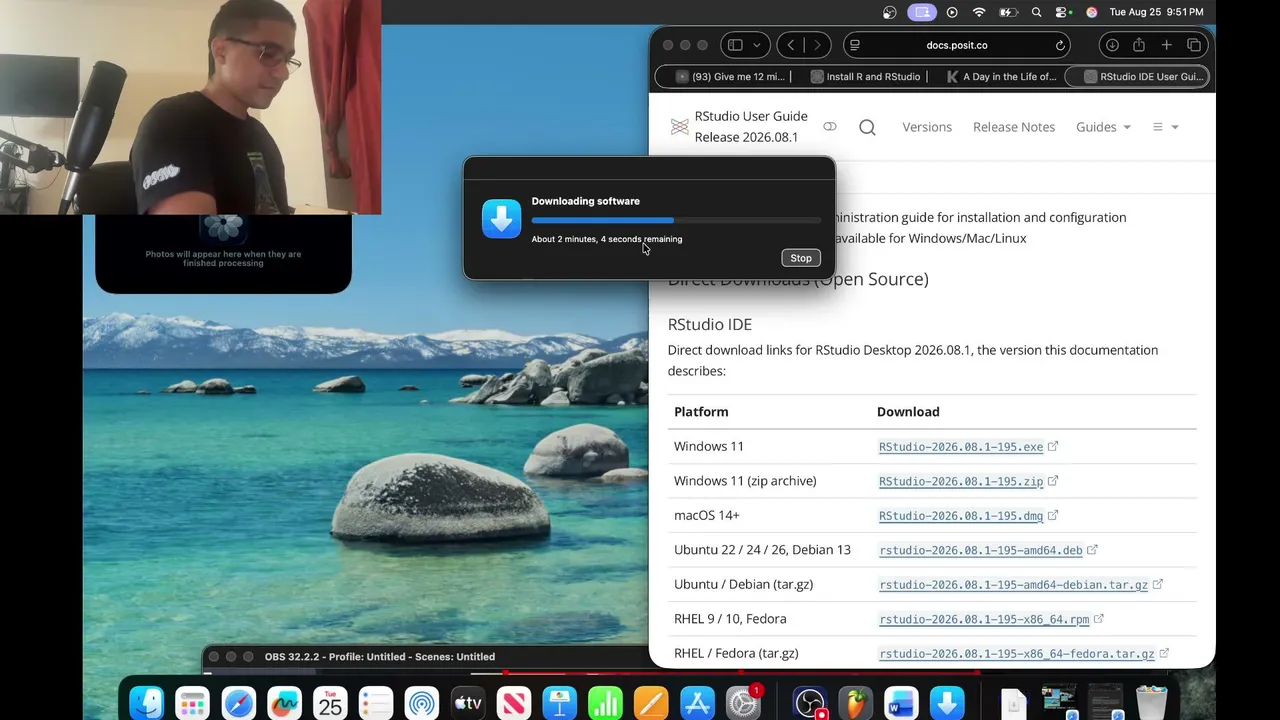Open AirDrop from the Dock
Screen dimensions: 1280x720
pyautogui.click(x=422, y=703)
